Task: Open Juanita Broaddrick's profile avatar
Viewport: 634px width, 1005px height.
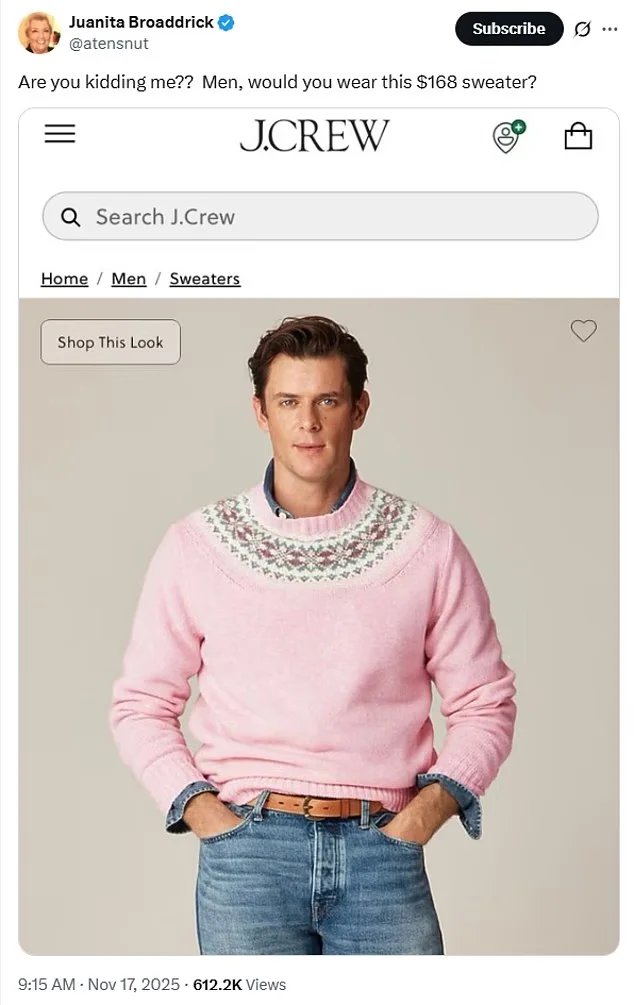Action: coord(40,32)
